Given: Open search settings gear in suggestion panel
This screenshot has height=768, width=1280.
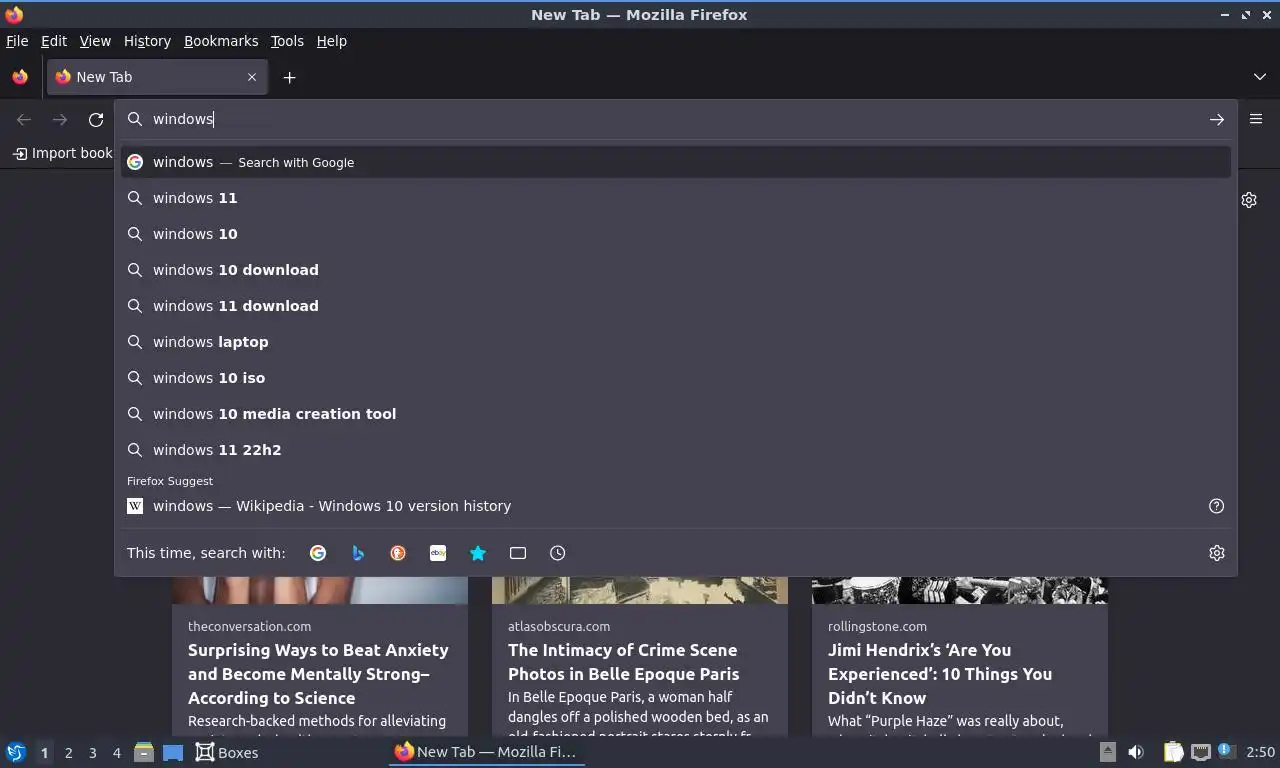Looking at the screenshot, I should [x=1217, y=553].
